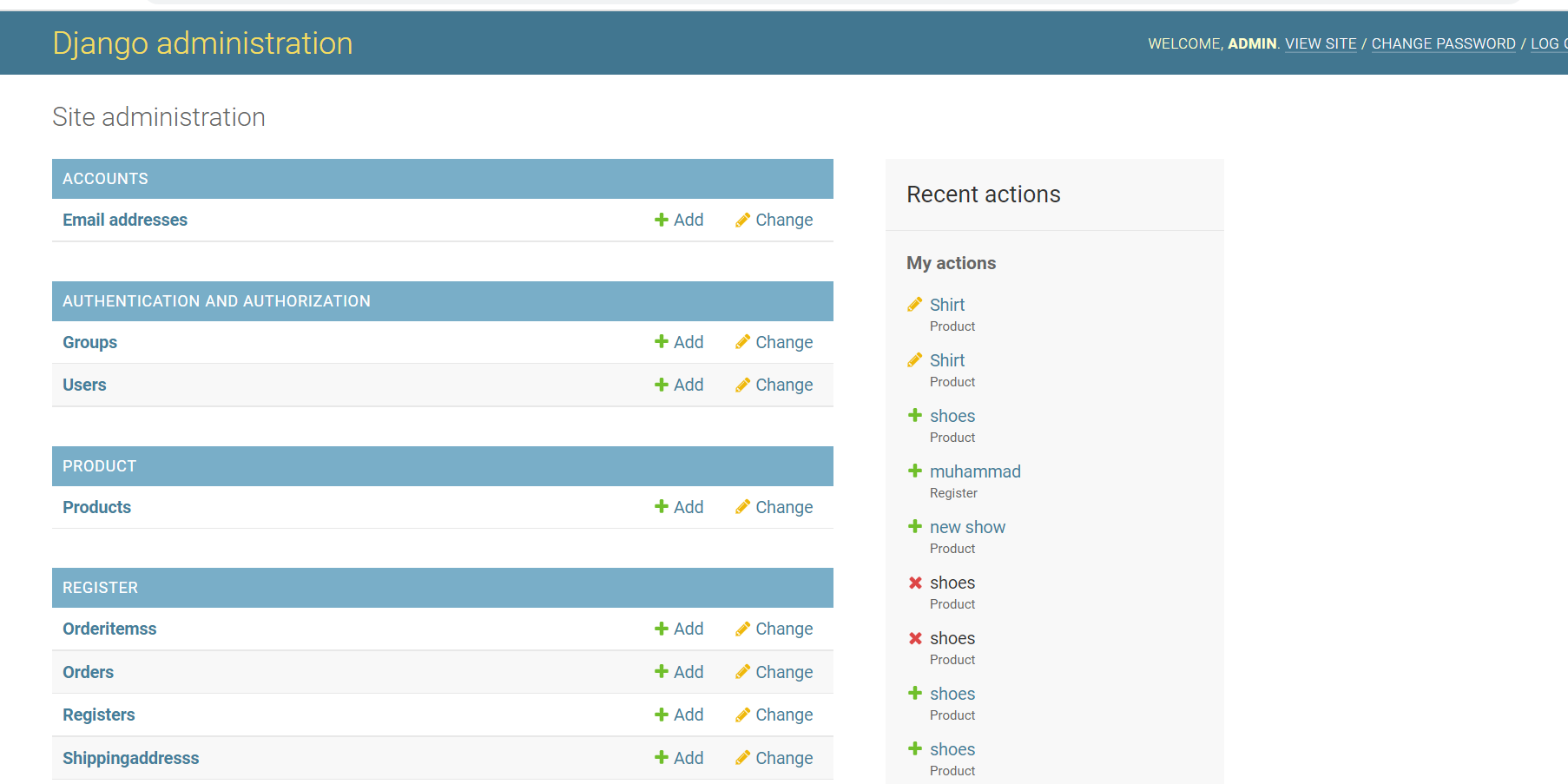Click the Change pencil icon for Users
Screen dimensions: 1568x784
[x=742, y=385]
